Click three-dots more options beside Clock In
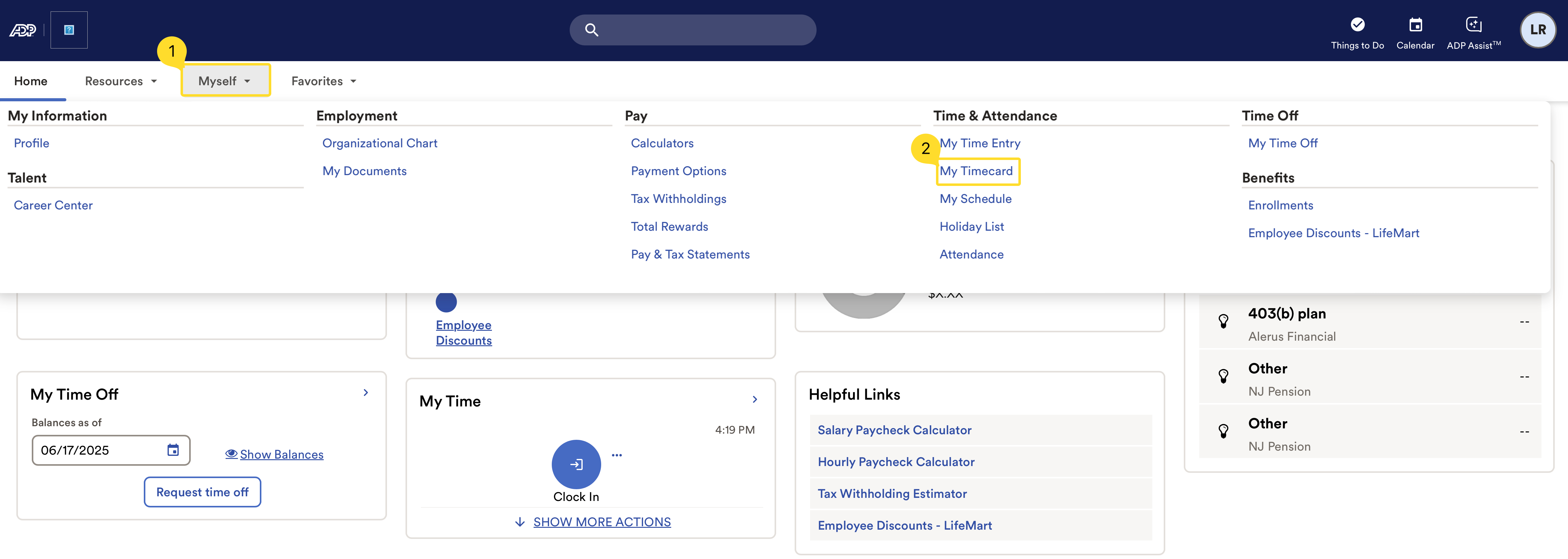This screenshot has width=1568, height=559. tap(617, 455)
